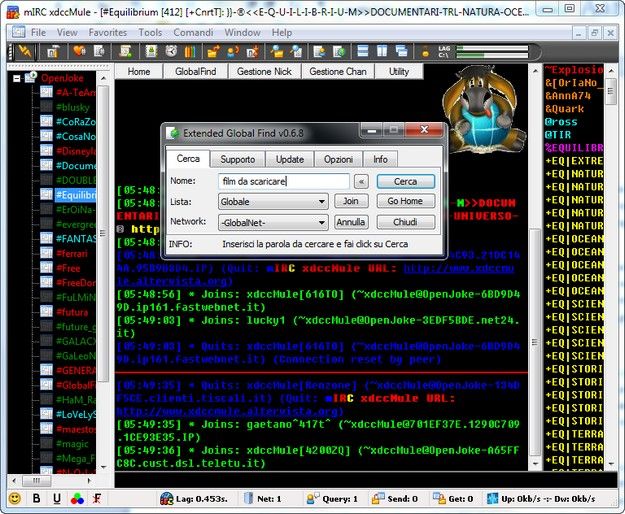Open the Window menu
Viewport: 625px width, 514px height.
tap(242, 33)
